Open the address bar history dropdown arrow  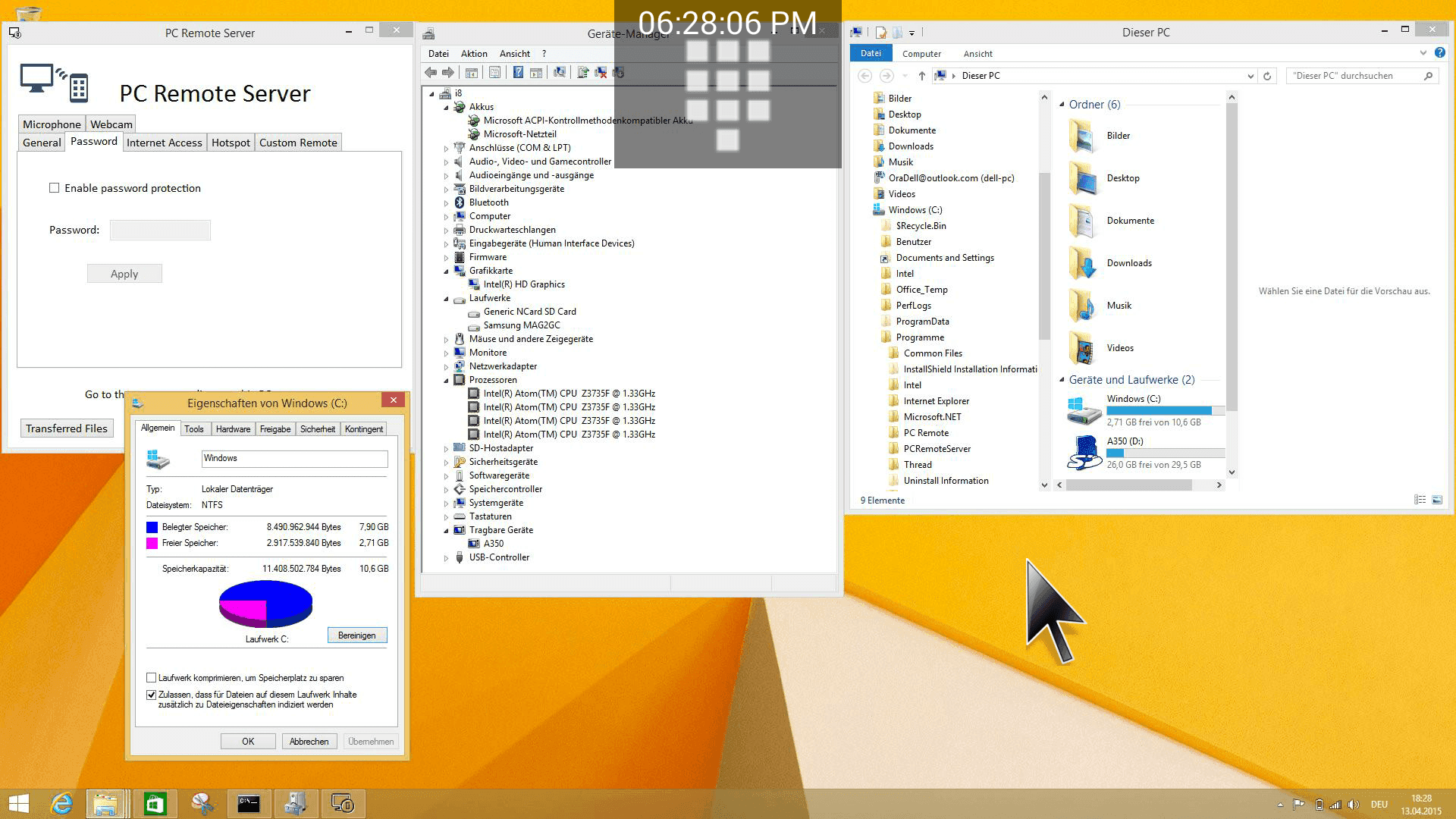point(1250,76)
